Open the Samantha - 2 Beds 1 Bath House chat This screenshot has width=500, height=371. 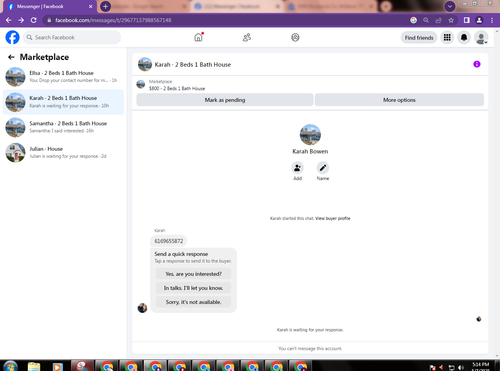point(63,127)
